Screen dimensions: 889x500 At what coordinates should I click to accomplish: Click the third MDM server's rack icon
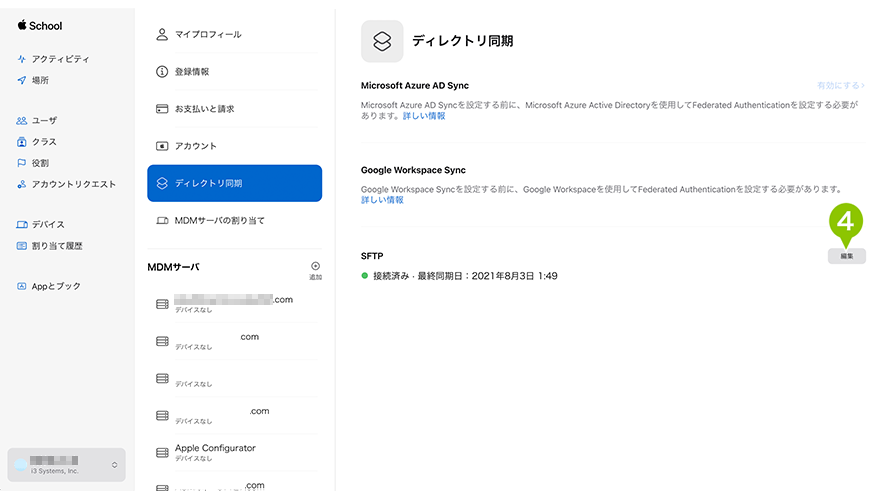162,378
